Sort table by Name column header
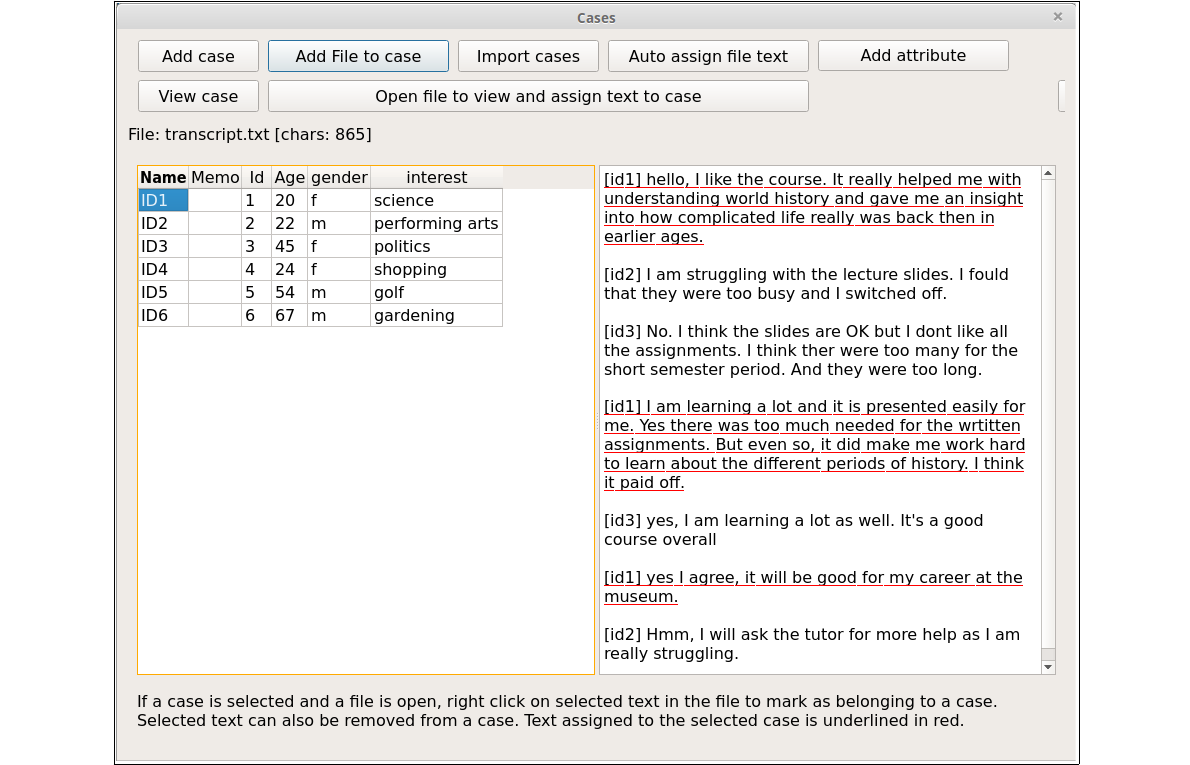 163,177
